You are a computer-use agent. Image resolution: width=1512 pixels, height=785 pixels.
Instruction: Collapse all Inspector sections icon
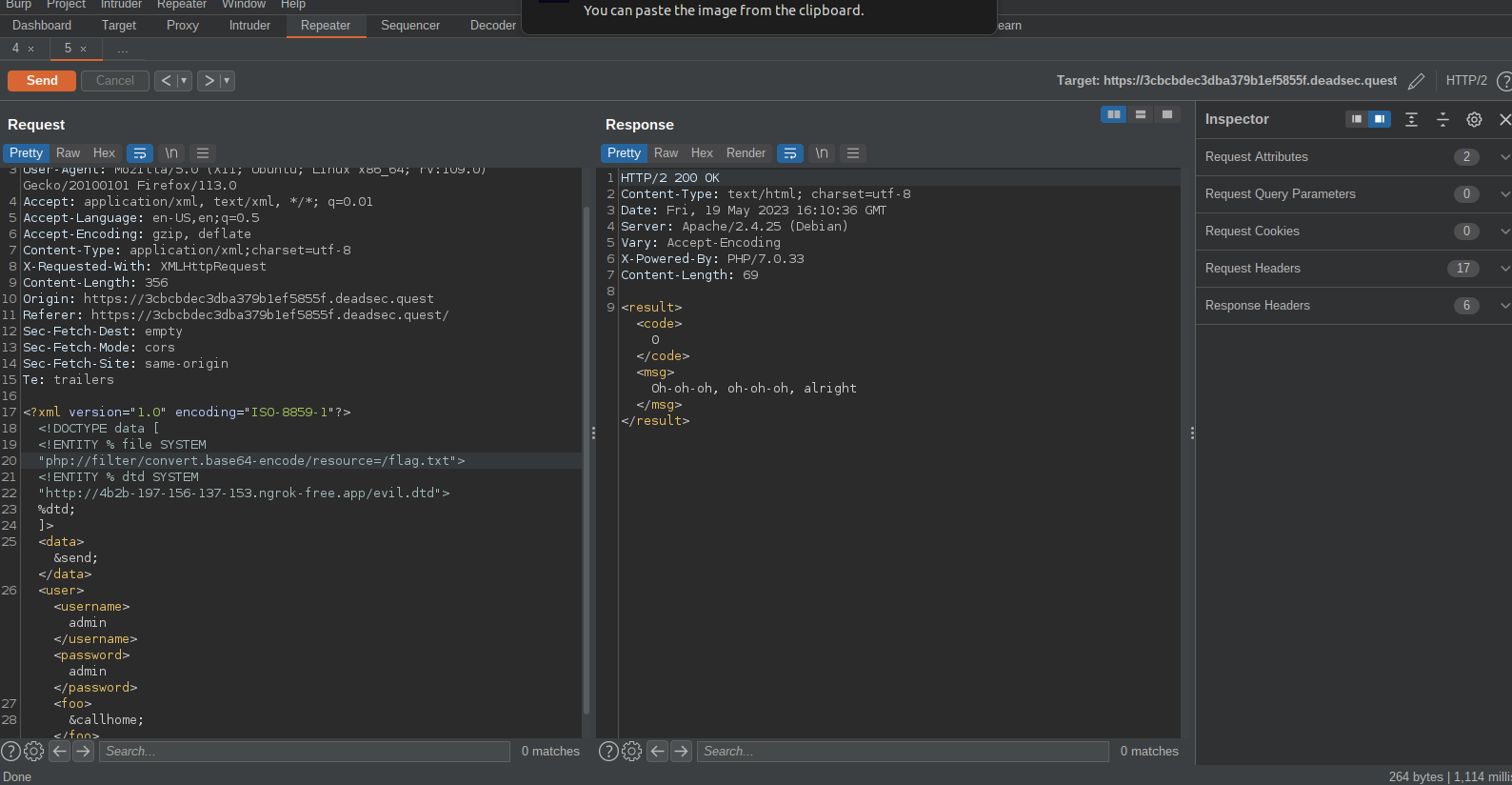(1443, 119)
